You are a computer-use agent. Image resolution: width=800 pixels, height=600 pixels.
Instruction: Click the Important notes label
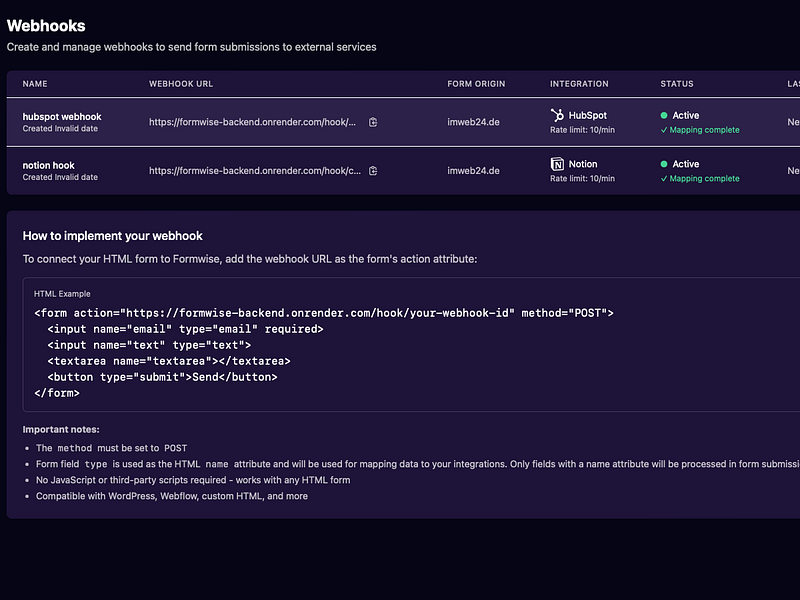click(61, 430)
